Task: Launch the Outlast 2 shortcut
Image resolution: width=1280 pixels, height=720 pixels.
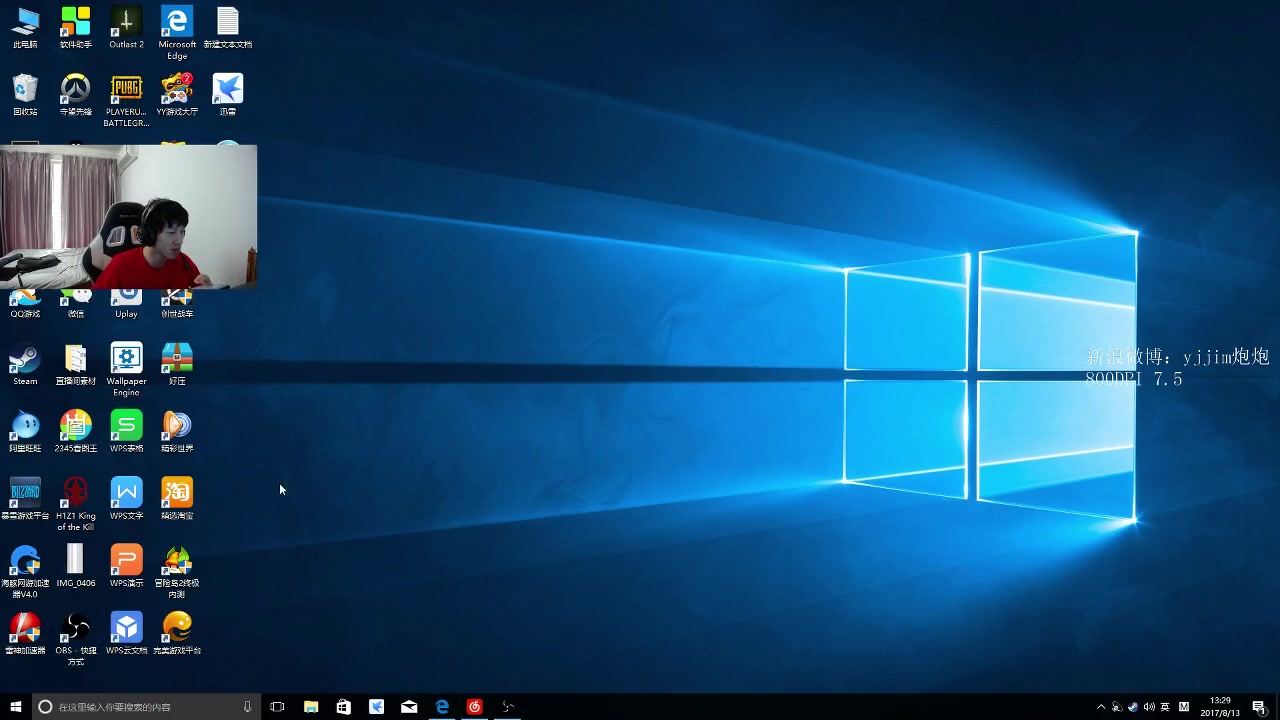Action: tap(126, 28)
